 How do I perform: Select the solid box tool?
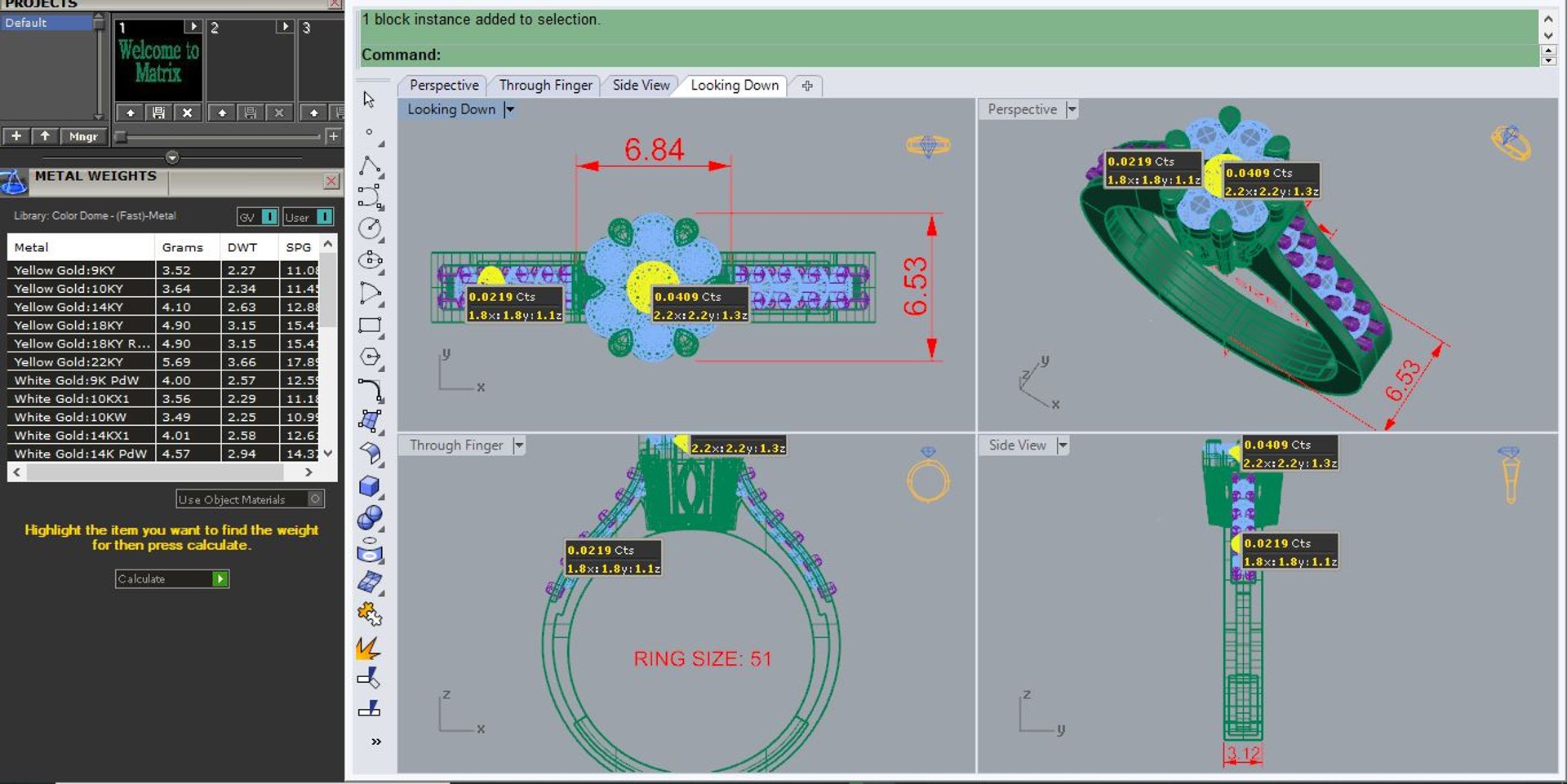click(370, 486)
